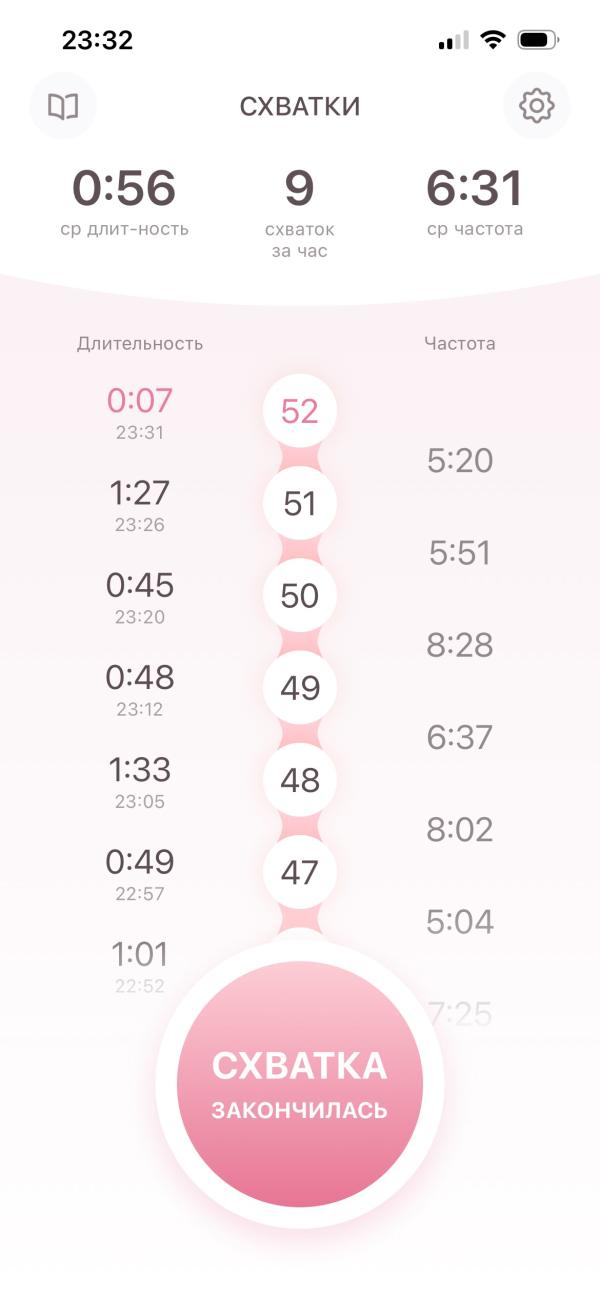Open contraction number 48 entry

point(300,780)
